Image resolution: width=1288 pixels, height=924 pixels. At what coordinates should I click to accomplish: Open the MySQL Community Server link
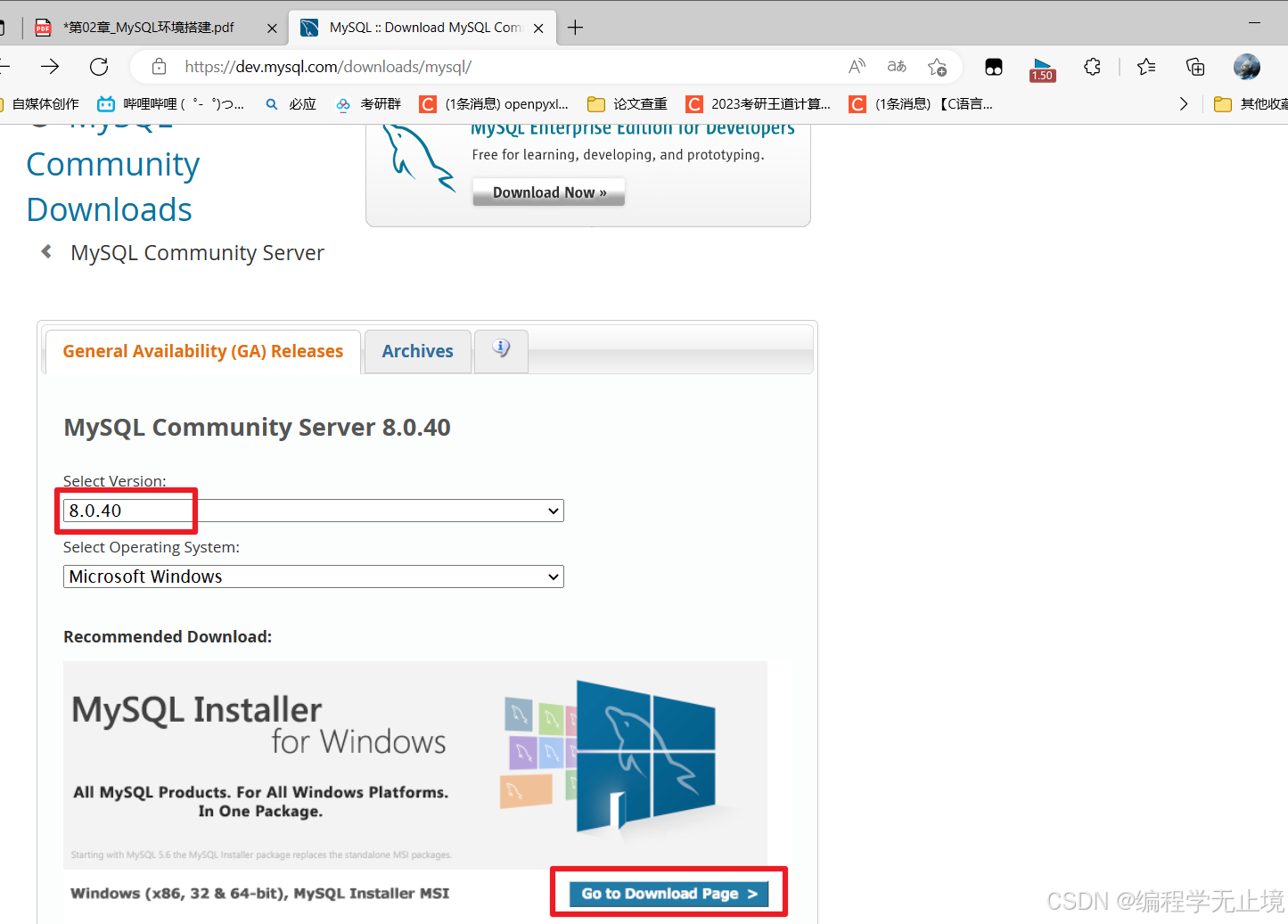pyautogui.click(x=197, y=253)
